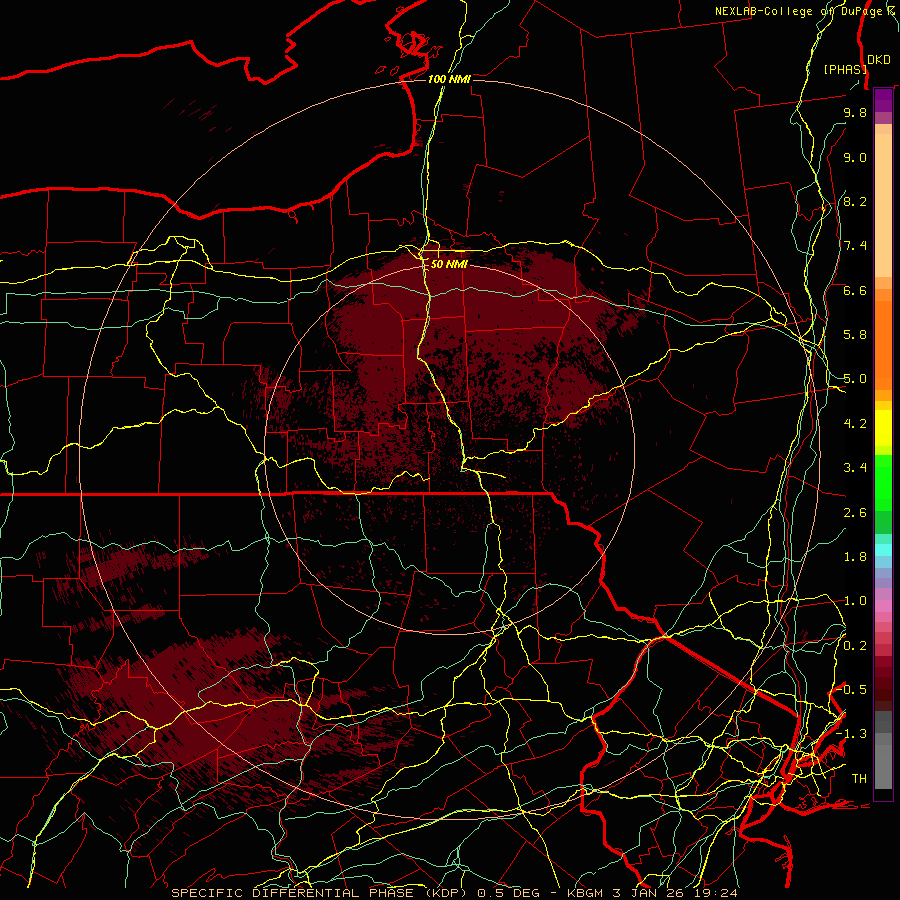
Task: Click the 0.2 scale value
Action: tap(855, 646)
